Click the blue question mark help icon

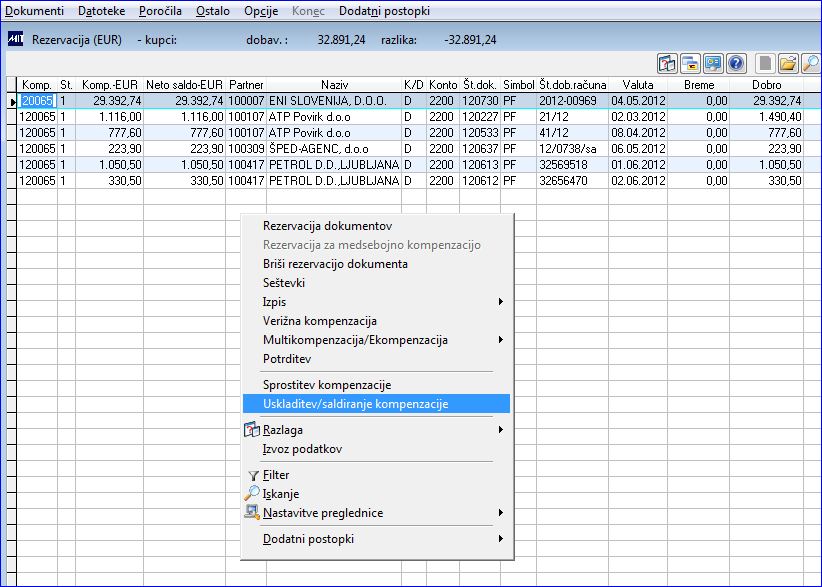(736, 64)
